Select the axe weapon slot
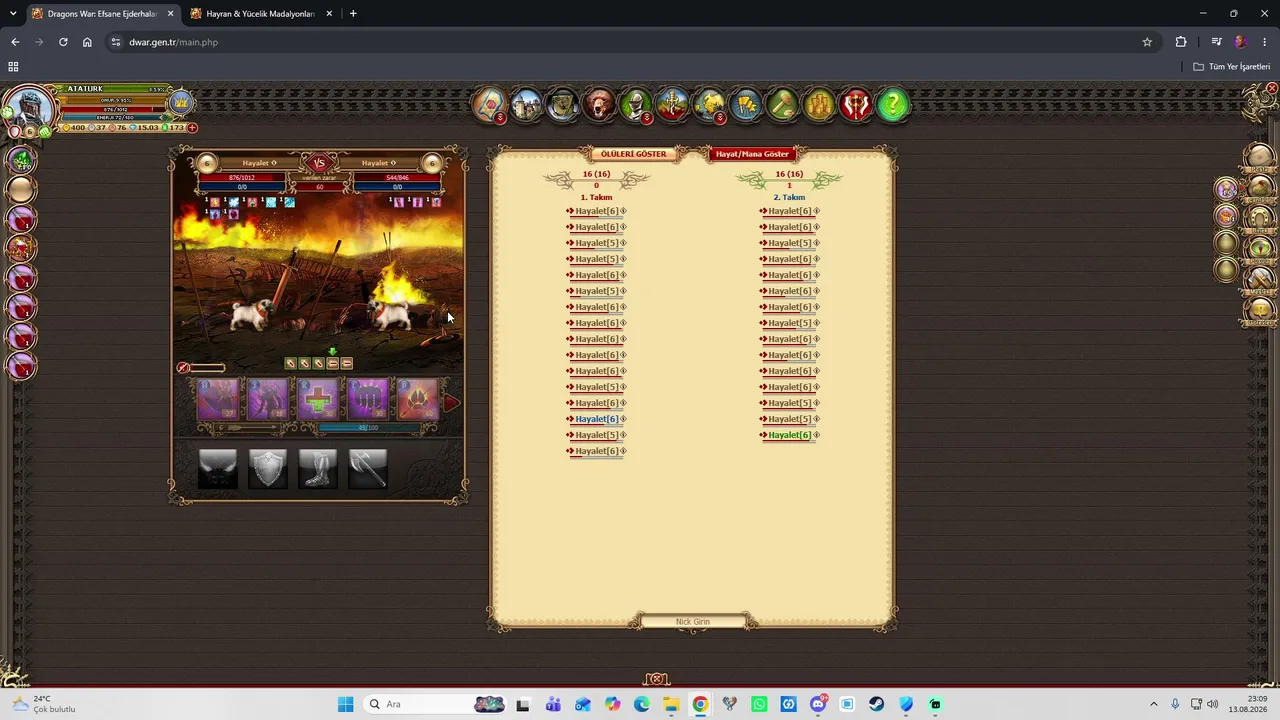 [368, 468]
